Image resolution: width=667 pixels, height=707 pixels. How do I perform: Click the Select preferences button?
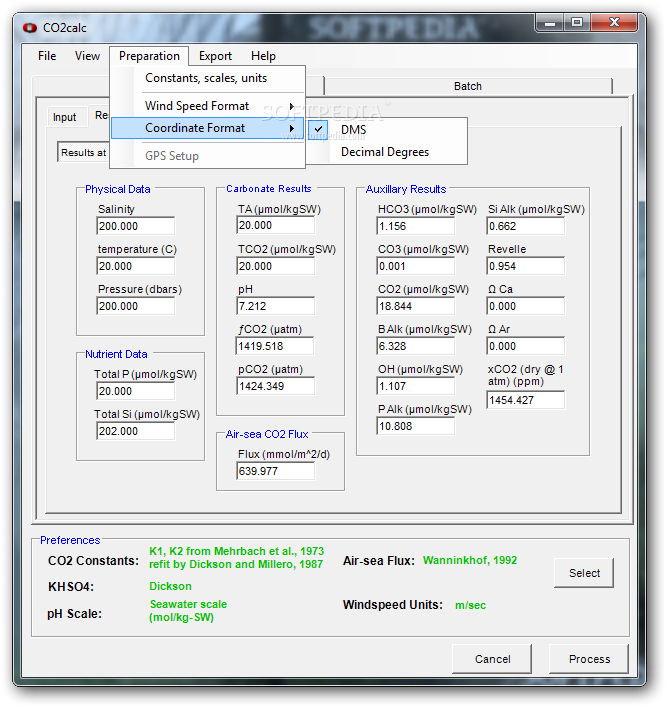pos(584,573)
